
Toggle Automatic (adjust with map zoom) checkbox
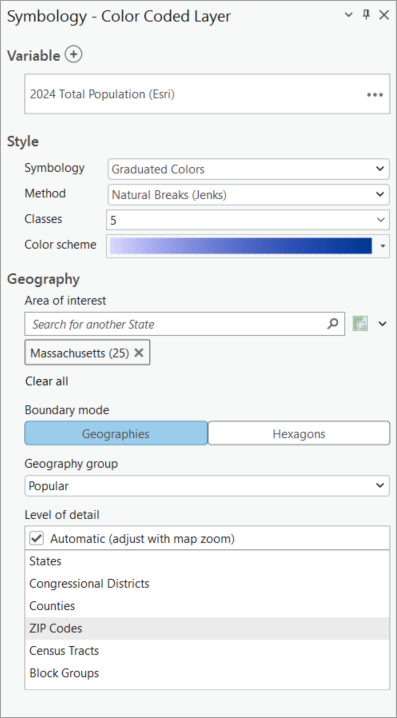click(37, 538)
